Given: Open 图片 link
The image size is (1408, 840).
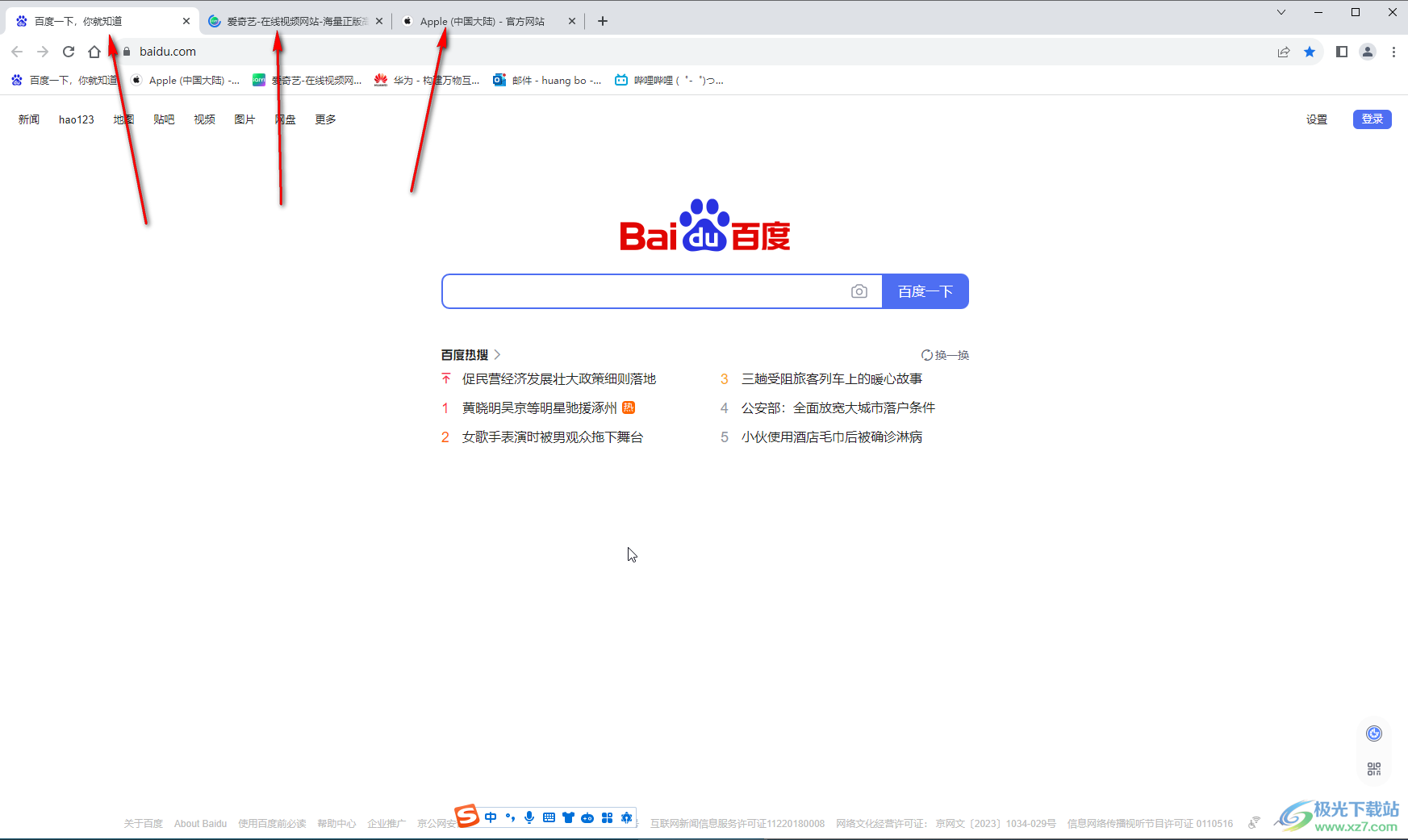Looking at the screenshot, I should (x=244, y=119).
